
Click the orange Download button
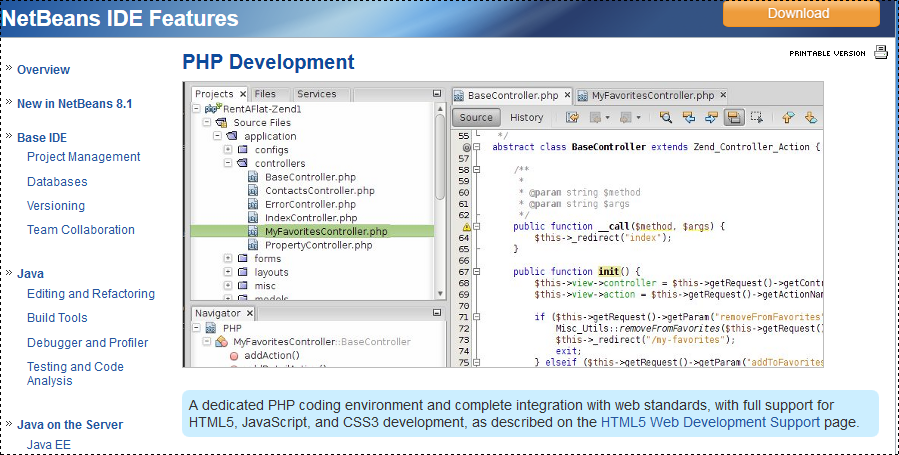coord(799,14)
